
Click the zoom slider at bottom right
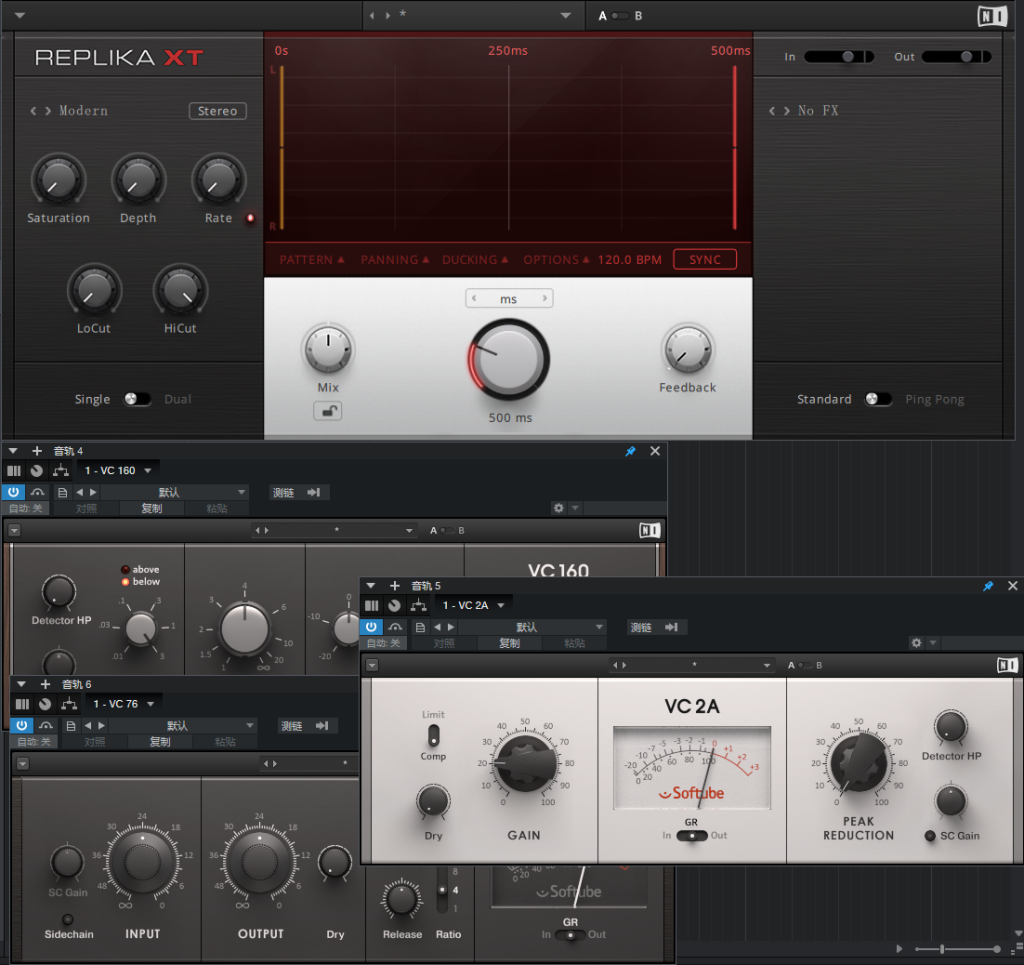(x=957, y=949)
